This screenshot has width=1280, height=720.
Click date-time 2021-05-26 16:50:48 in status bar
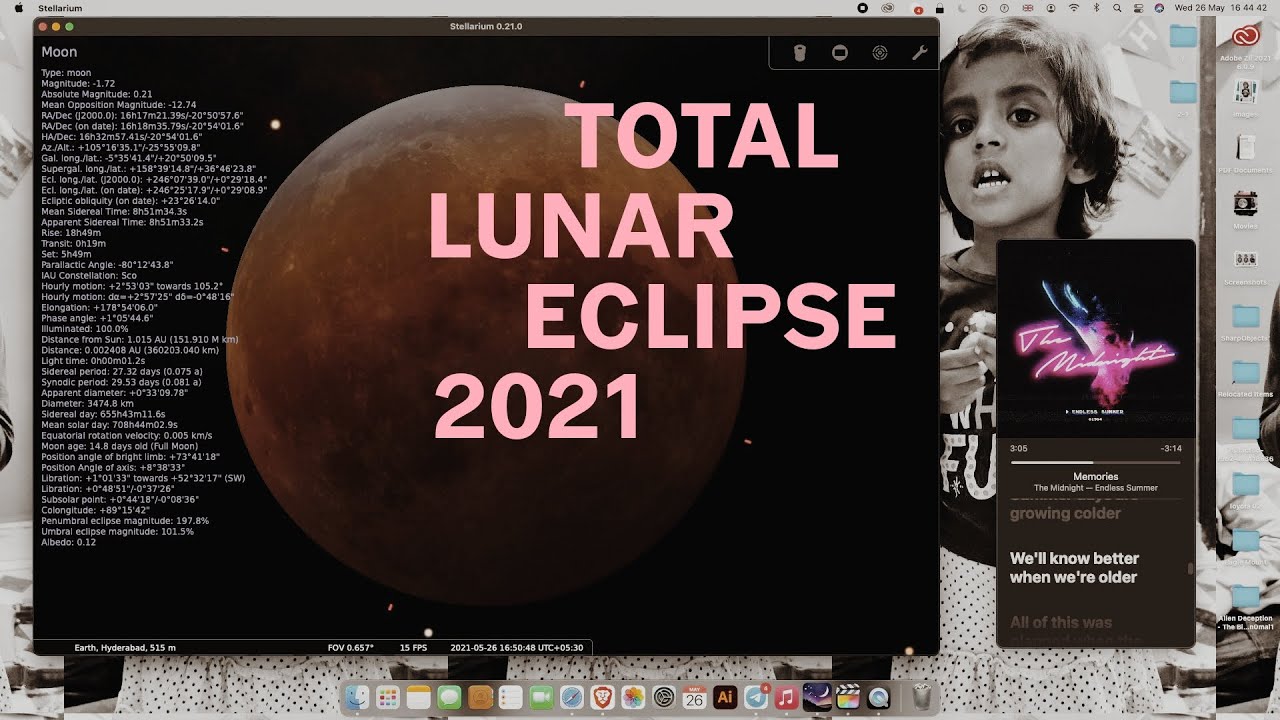[519, 648]
